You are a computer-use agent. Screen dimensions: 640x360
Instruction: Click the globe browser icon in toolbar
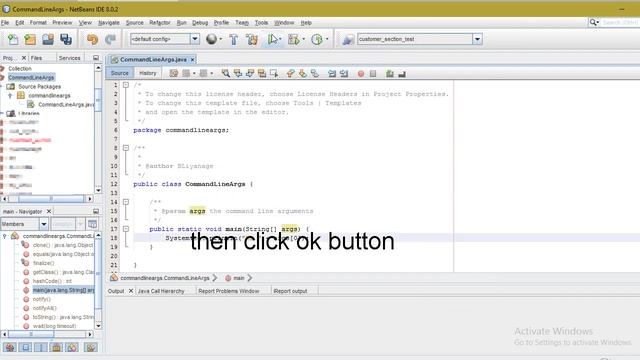click(211, 39)
